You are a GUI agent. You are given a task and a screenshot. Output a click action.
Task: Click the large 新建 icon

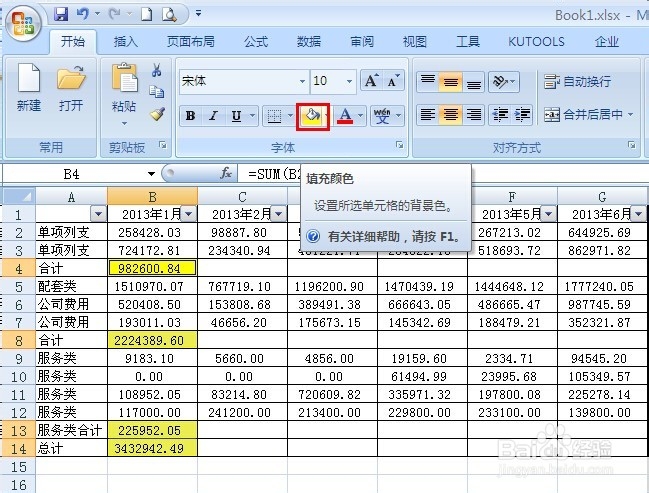[29, 77]
